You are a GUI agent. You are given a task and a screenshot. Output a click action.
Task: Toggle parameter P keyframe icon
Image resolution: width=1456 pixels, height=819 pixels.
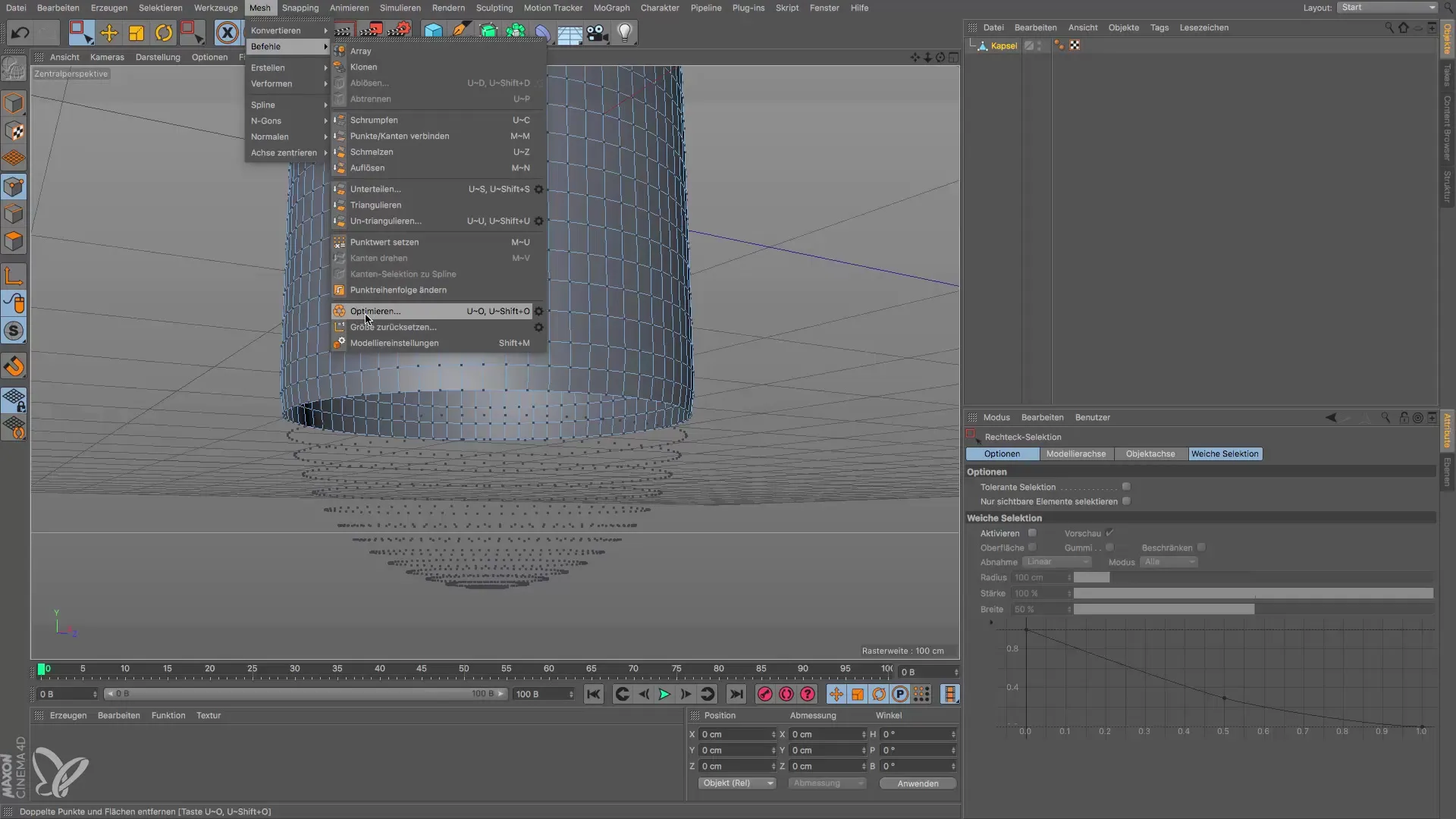pyautogui.click(x=900, y=694)
